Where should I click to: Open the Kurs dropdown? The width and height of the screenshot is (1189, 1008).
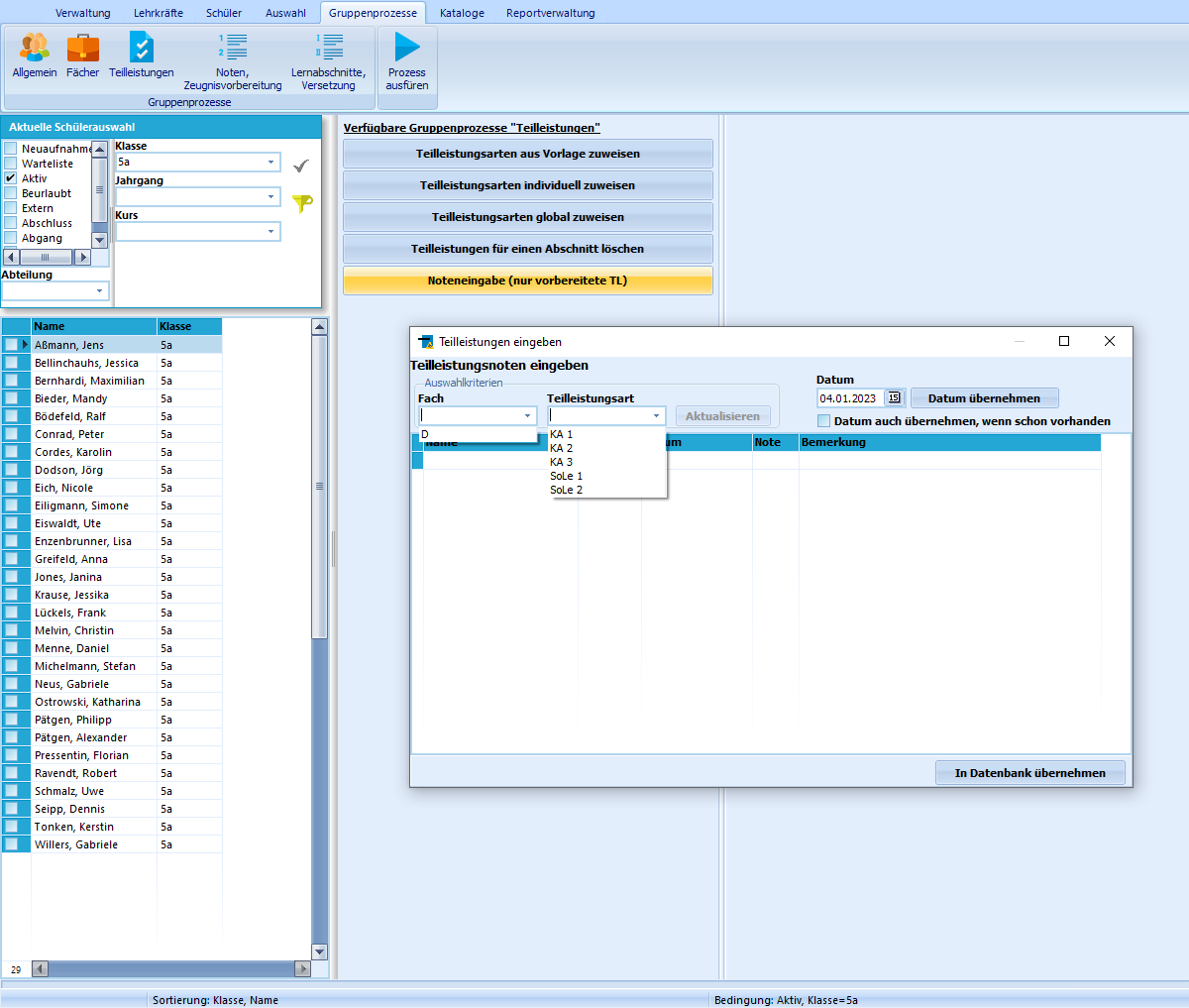271,232
